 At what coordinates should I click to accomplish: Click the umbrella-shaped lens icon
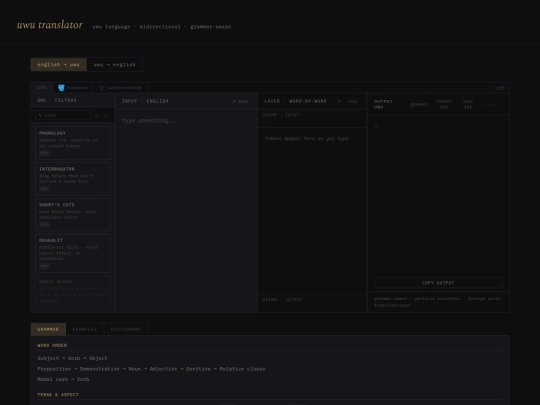(x=102, y=88)
